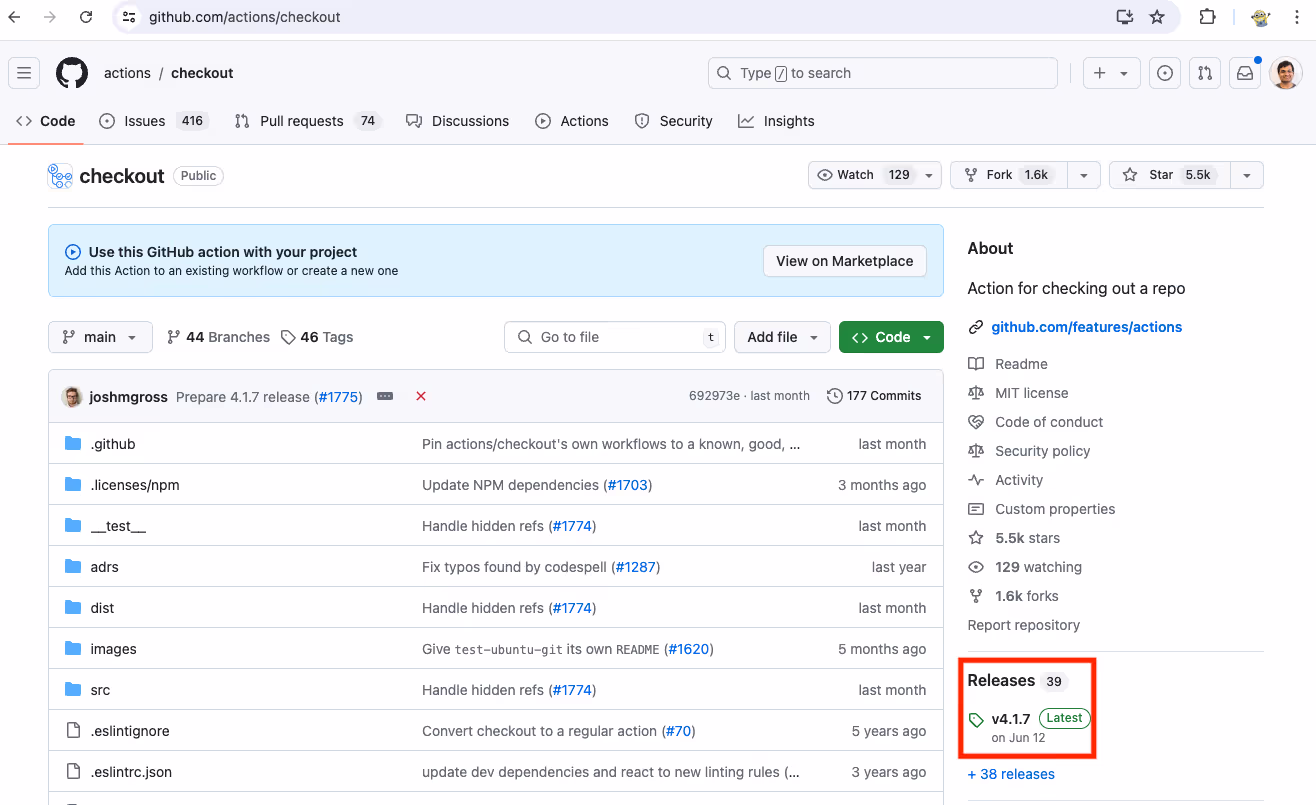Switch to the Discussions tab

458,121
